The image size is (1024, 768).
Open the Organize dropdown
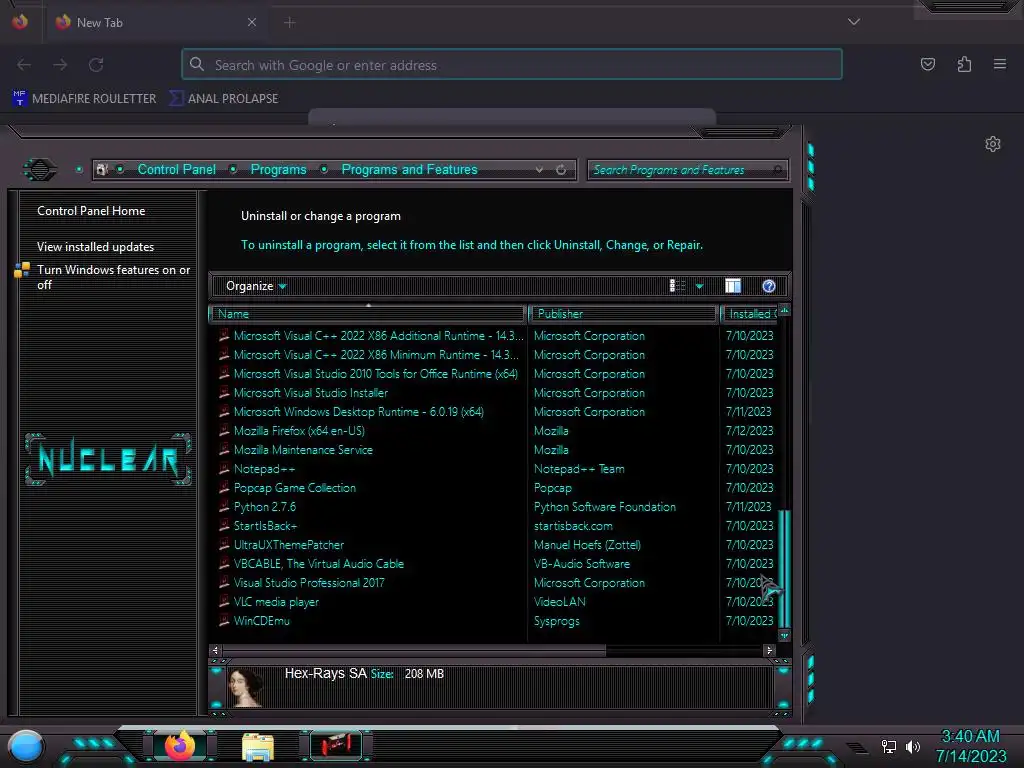(256, 286)
